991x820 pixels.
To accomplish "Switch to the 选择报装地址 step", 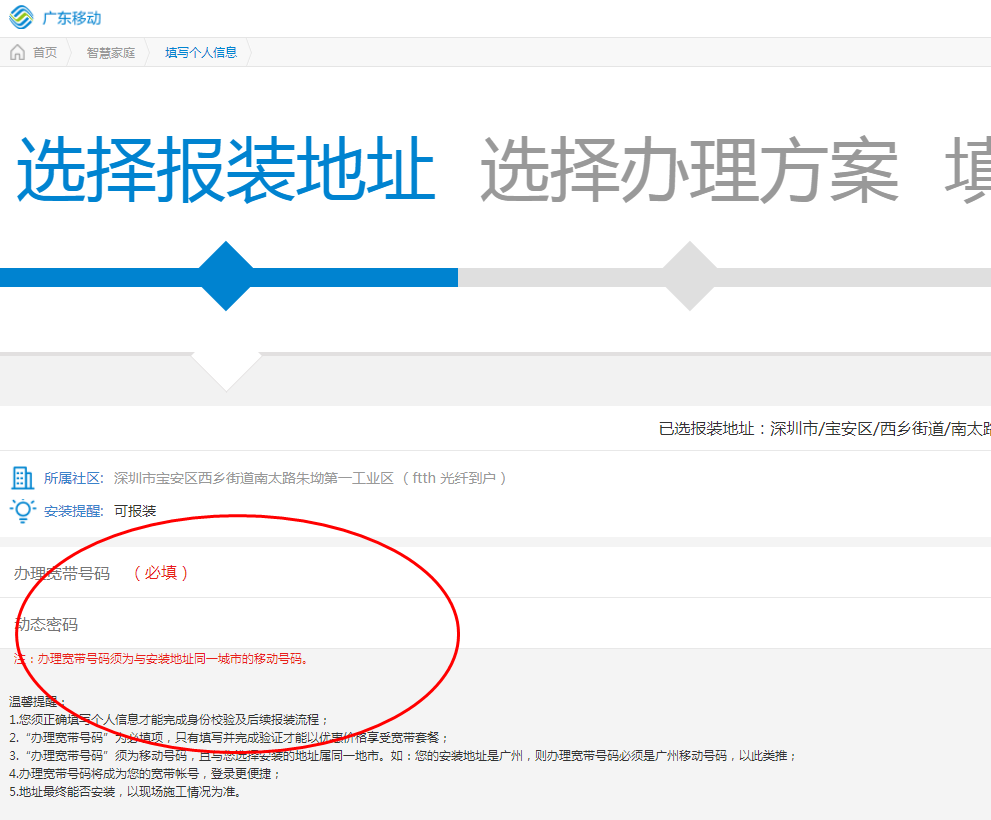I will pos(226,170).
